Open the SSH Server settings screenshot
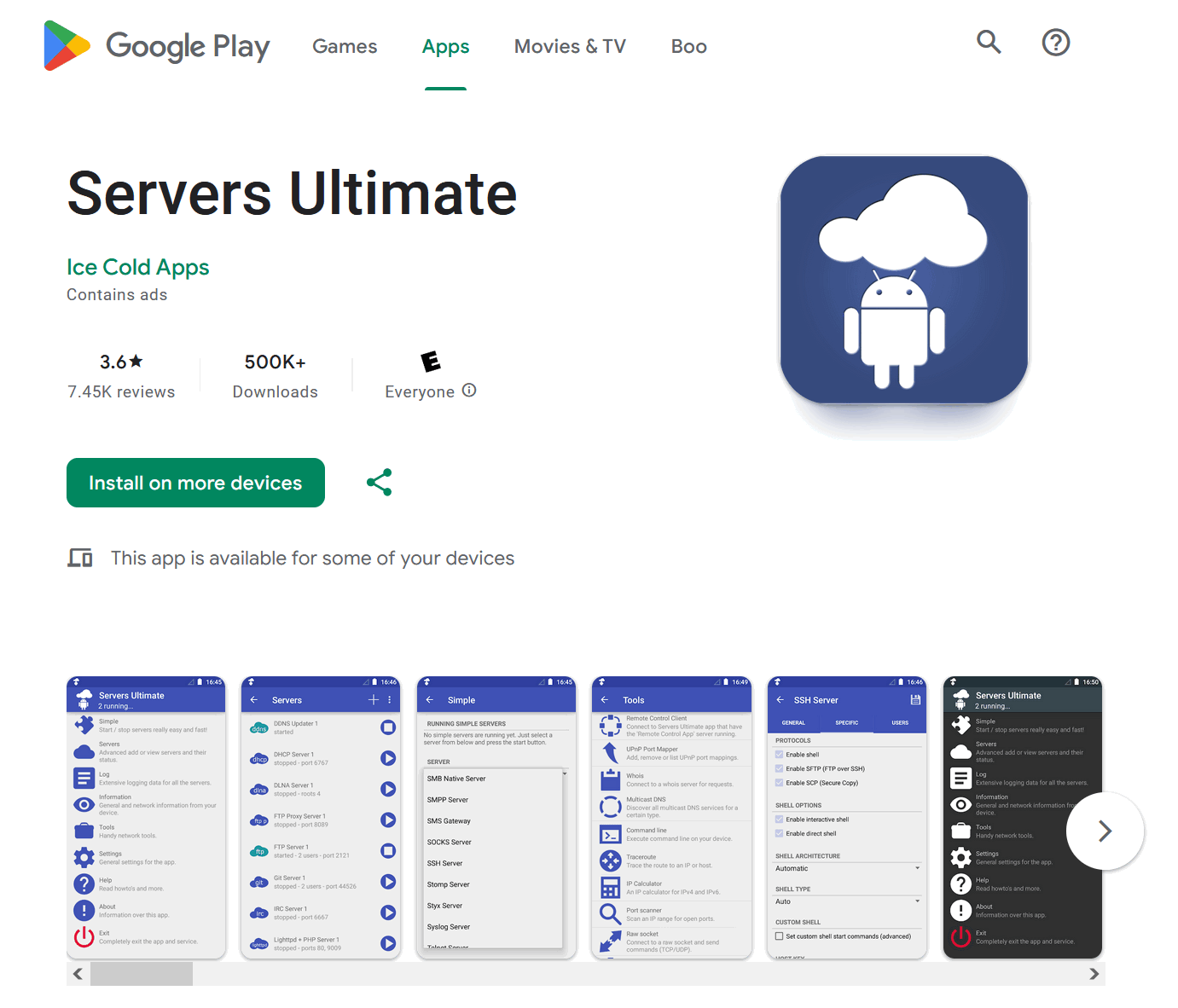1178x1008 pixels. [847, 818]
